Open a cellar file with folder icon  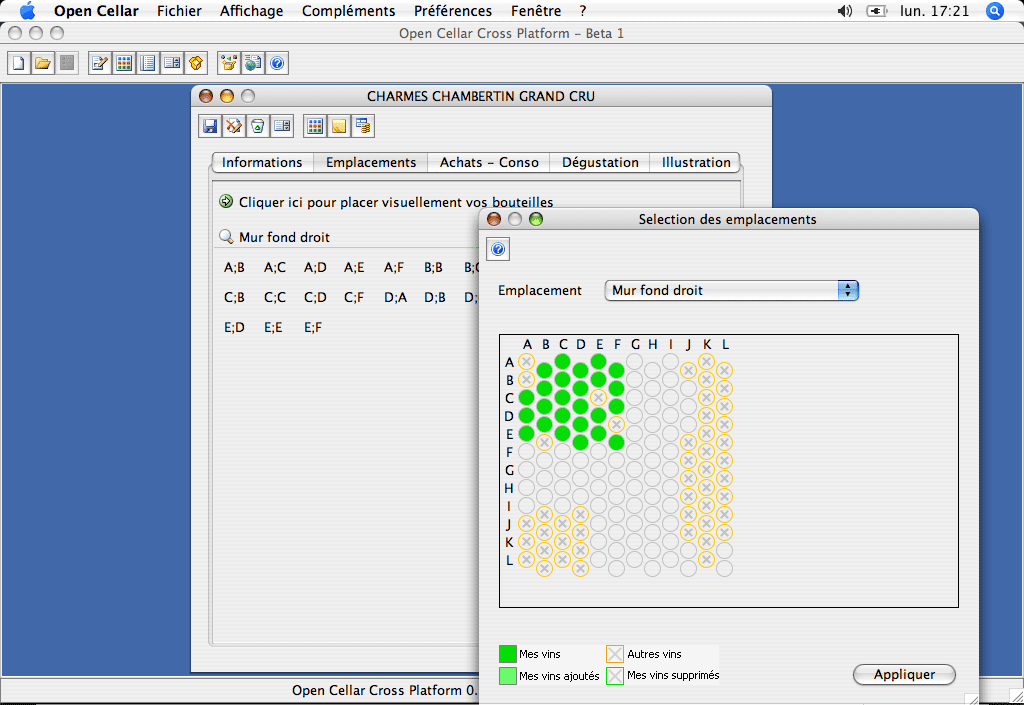[43, 63]
